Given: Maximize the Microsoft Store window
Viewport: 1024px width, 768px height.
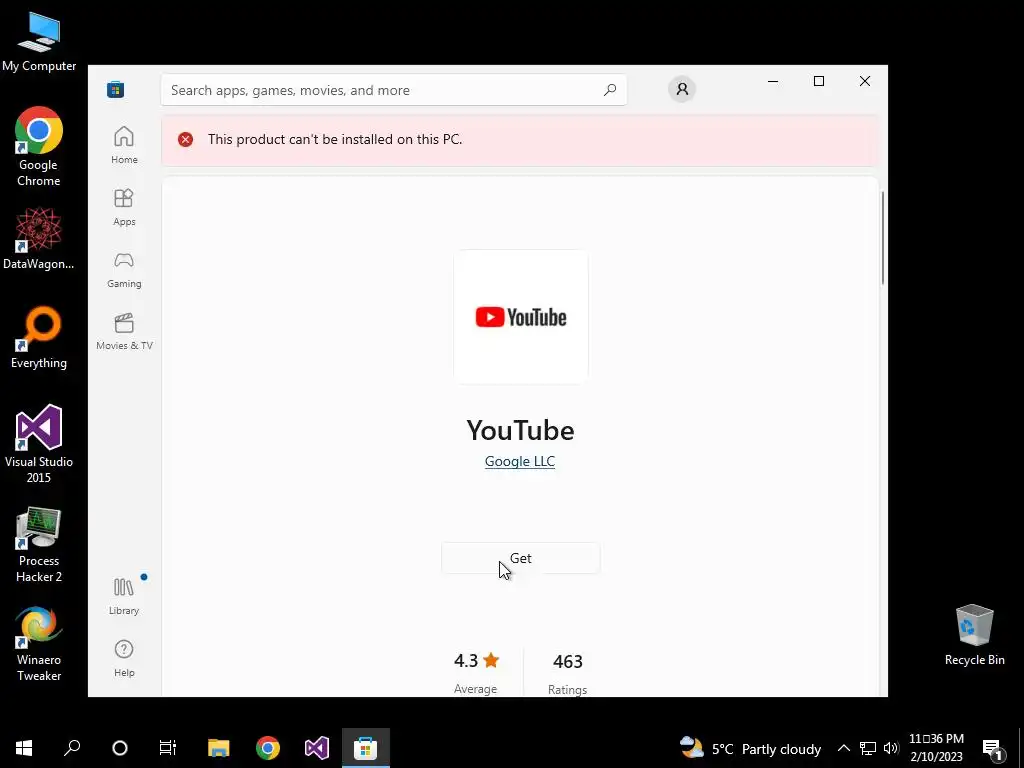Looking at the screenshot, I should click(819, 81).
